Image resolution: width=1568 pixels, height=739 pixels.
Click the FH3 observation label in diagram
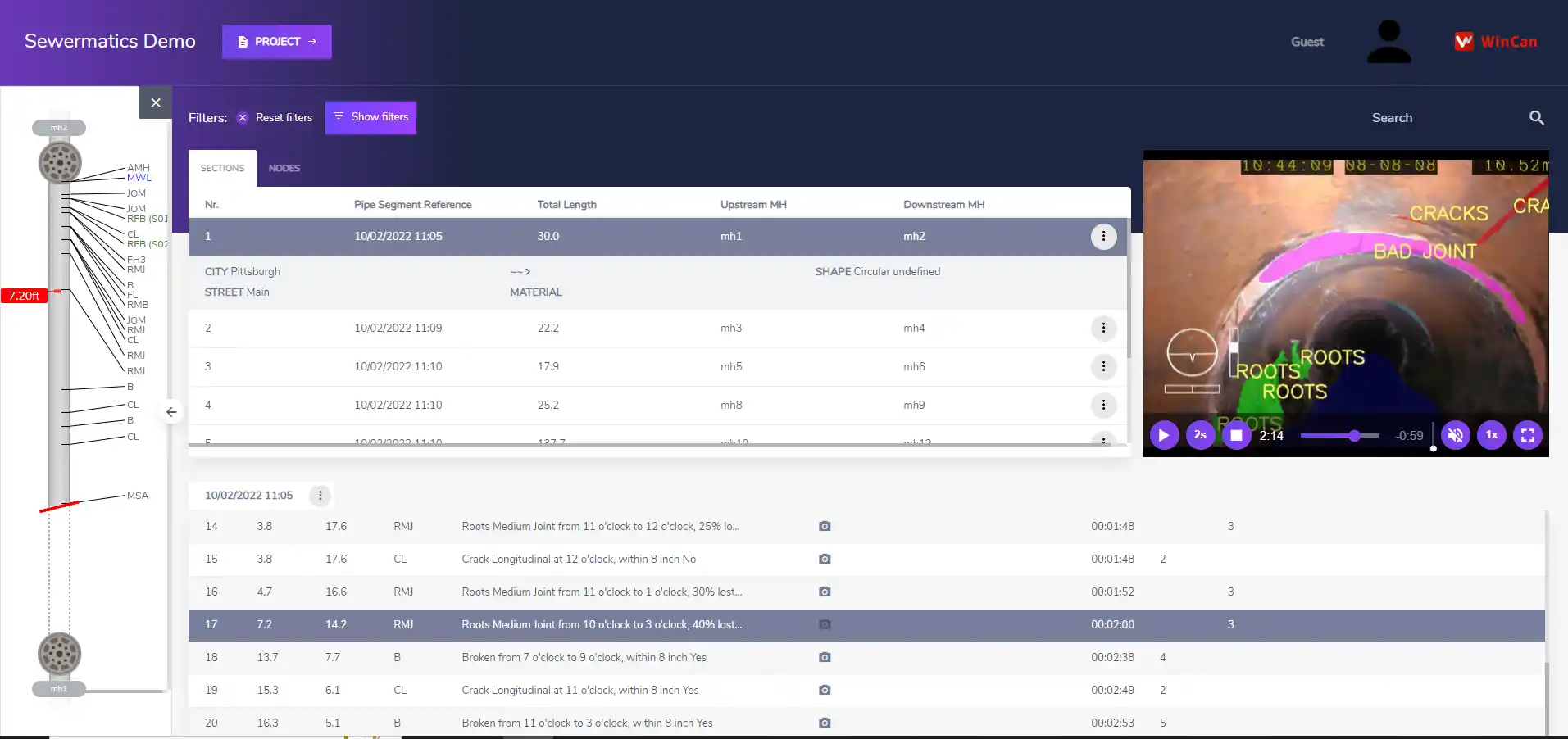pos(136,260)
